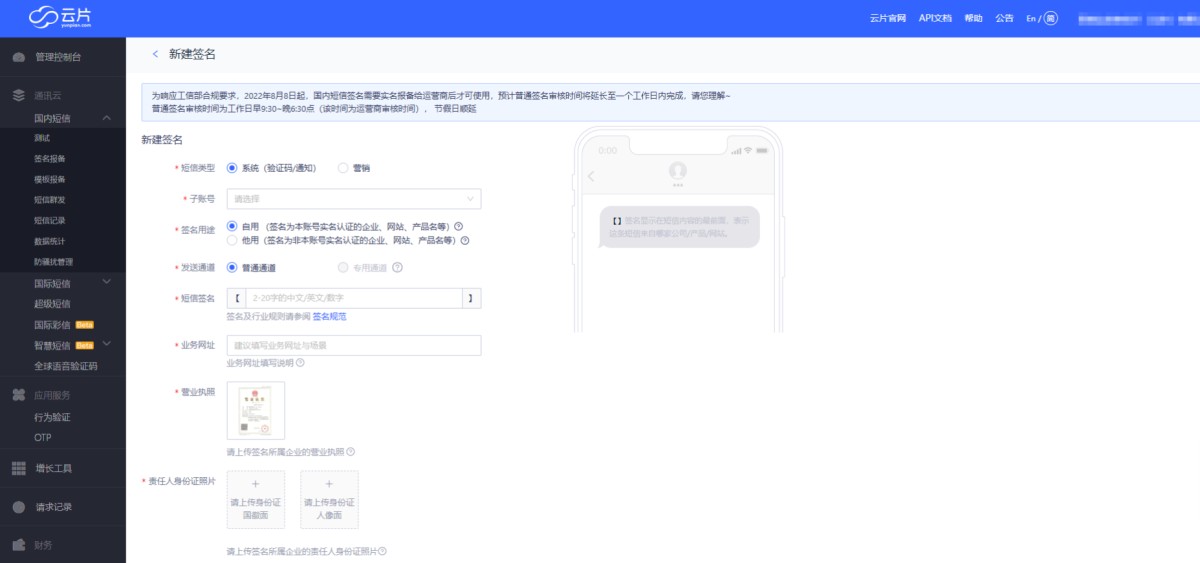Viewport: 1200px width, 563px height.
Task: Click the 应用服务 puzzle icon
Action: pos(18,395)
